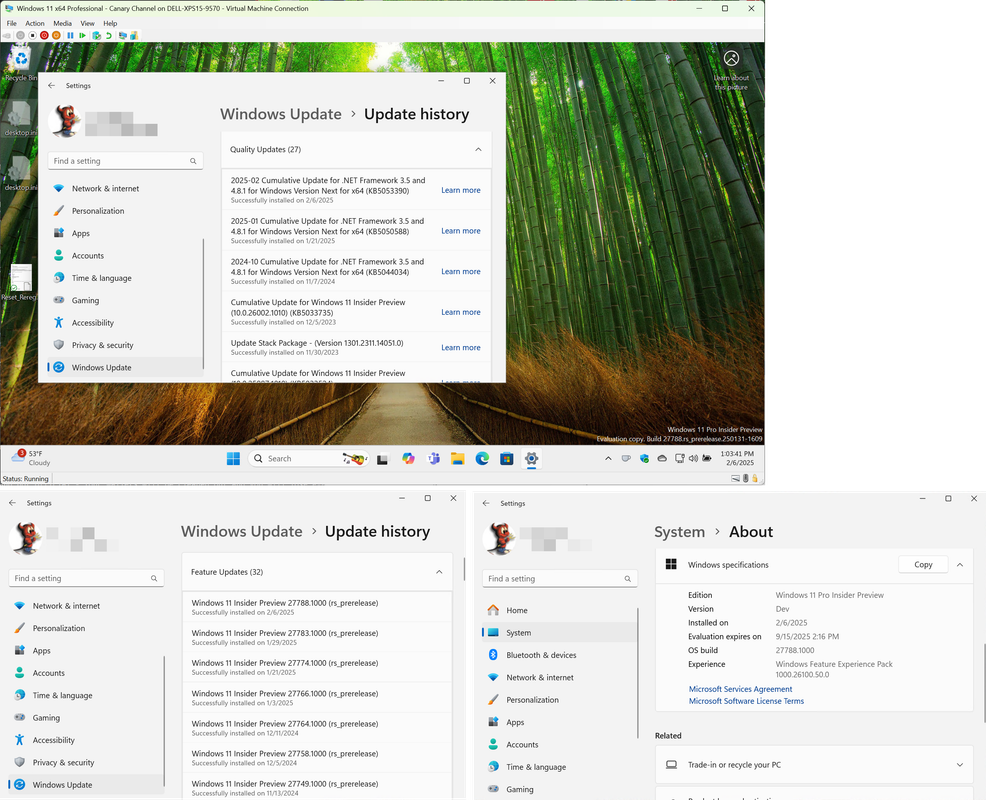Image resolution: width=986 pixels, height=800 pixels.
Task: Open the Help menu of VM Connection
Action: pos(110,23)
